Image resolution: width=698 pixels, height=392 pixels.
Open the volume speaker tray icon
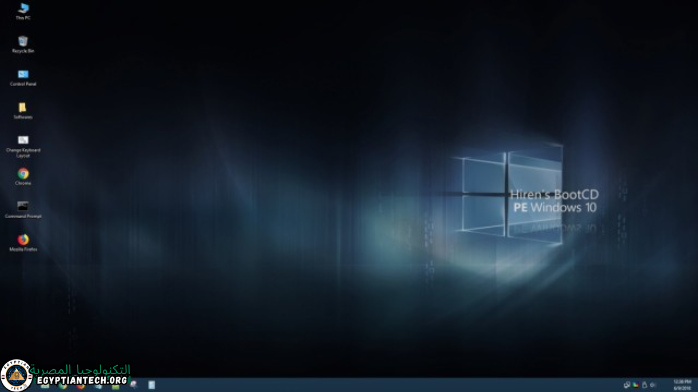[653, 385]
